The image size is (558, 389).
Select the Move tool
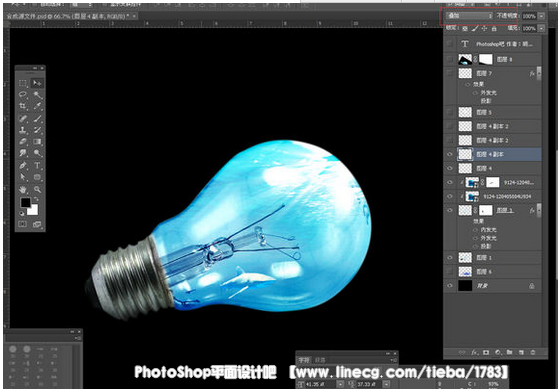pyautogui.click(x=37, y=83)
